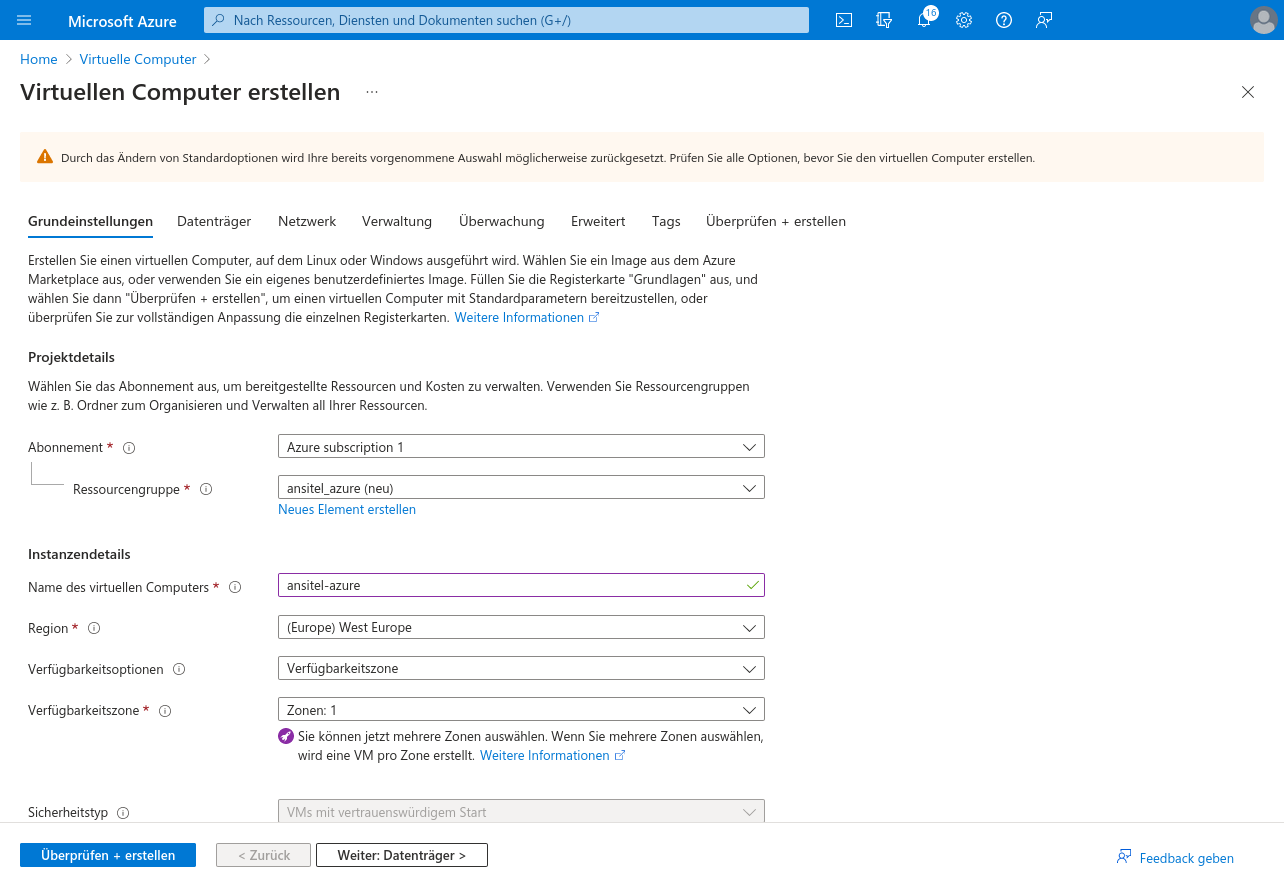Open the Region dropdown
The width and height of the screenshot is (1284, 892).
click(521, 628)
